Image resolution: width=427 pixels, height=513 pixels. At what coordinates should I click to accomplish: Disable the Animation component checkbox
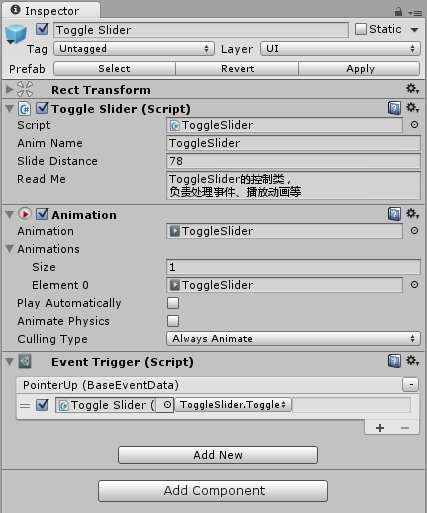click(42, 214)
